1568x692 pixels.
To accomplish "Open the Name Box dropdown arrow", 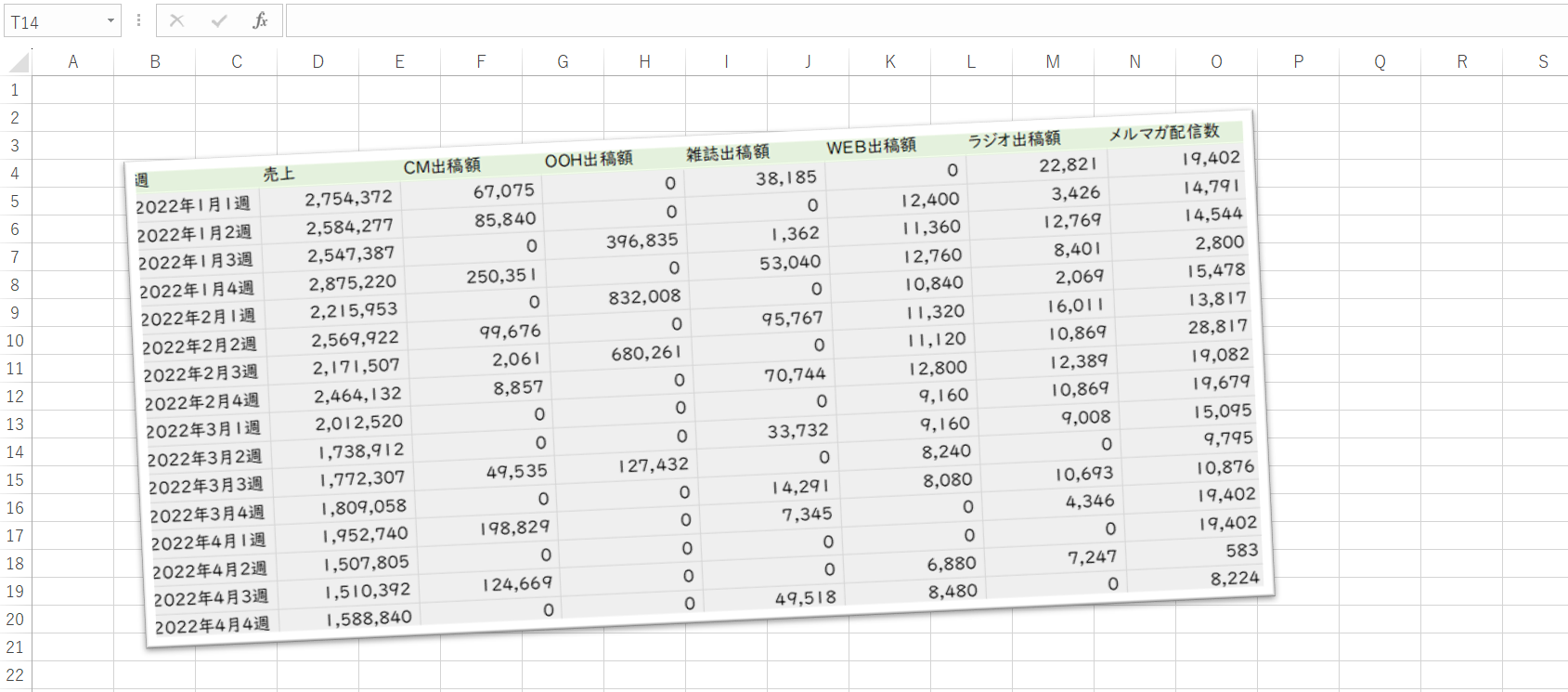I will (x=110, y=20).
